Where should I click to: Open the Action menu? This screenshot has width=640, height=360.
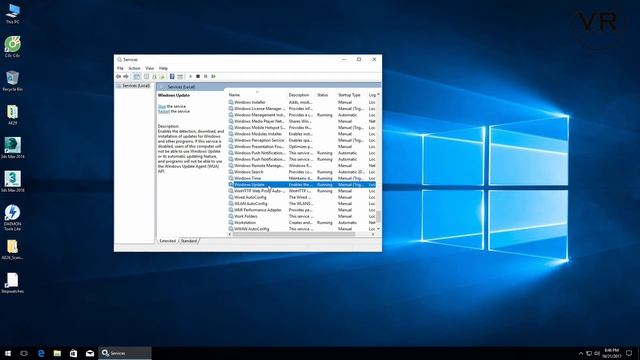[134, 68]
